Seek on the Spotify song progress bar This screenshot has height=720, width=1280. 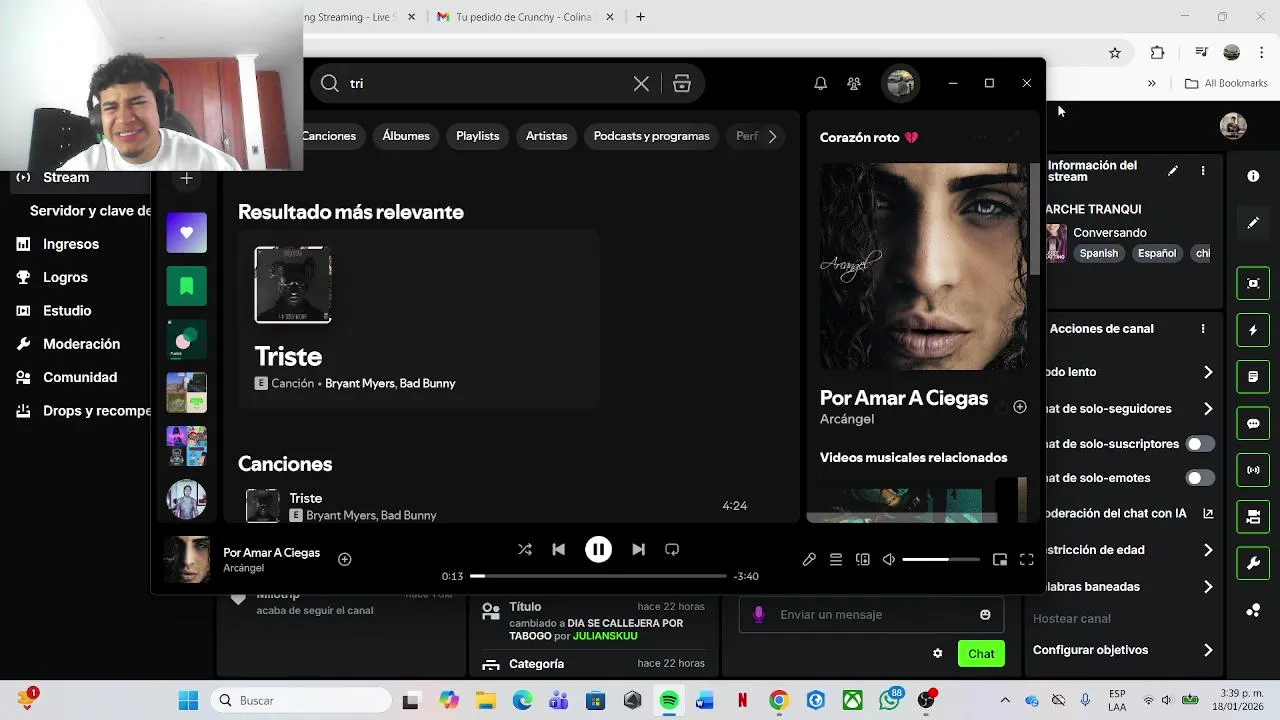click(598, 576)
